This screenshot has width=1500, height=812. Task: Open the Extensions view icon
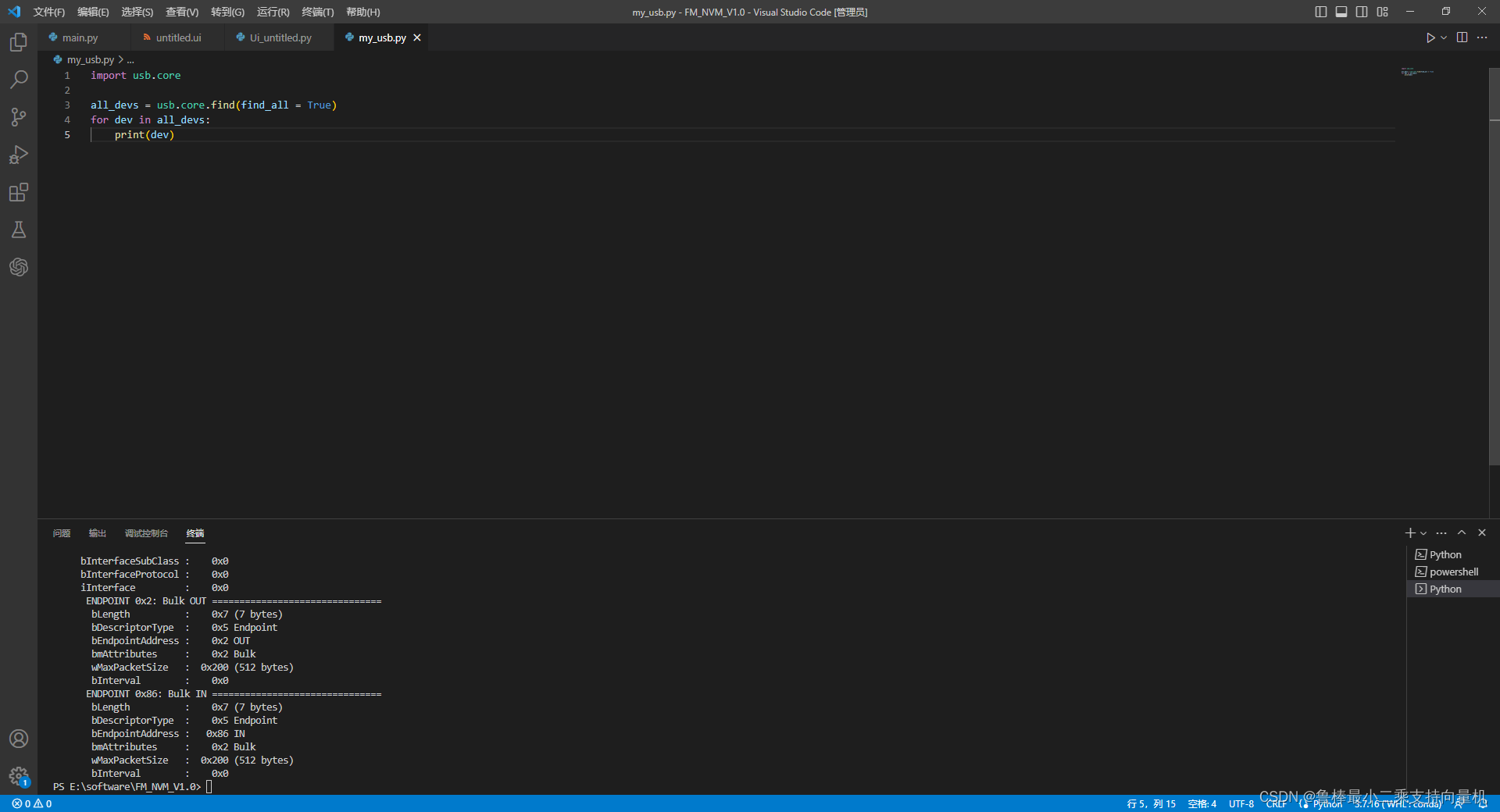pyautogui.click(x=19, y=192)
